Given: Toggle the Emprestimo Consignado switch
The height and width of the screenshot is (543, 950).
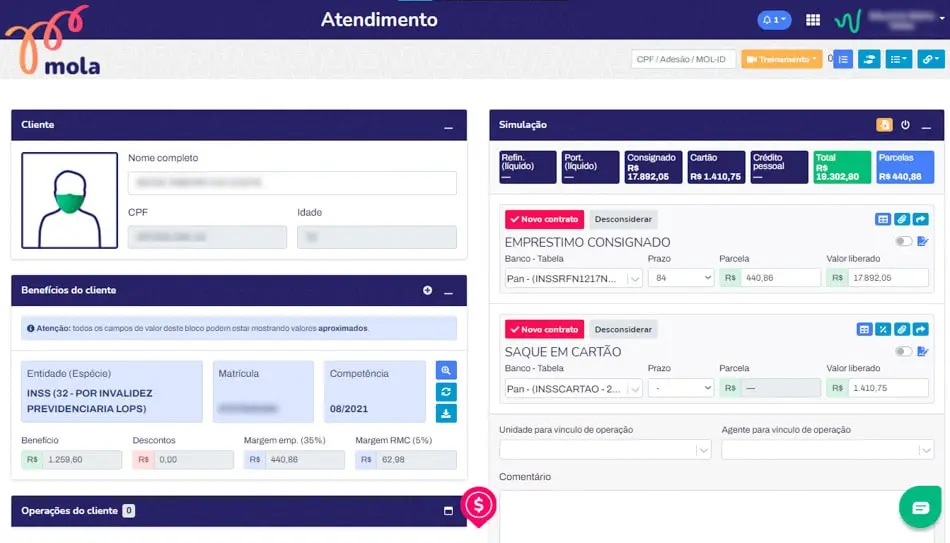Looking at the screenshot, I should coord(903,242).
